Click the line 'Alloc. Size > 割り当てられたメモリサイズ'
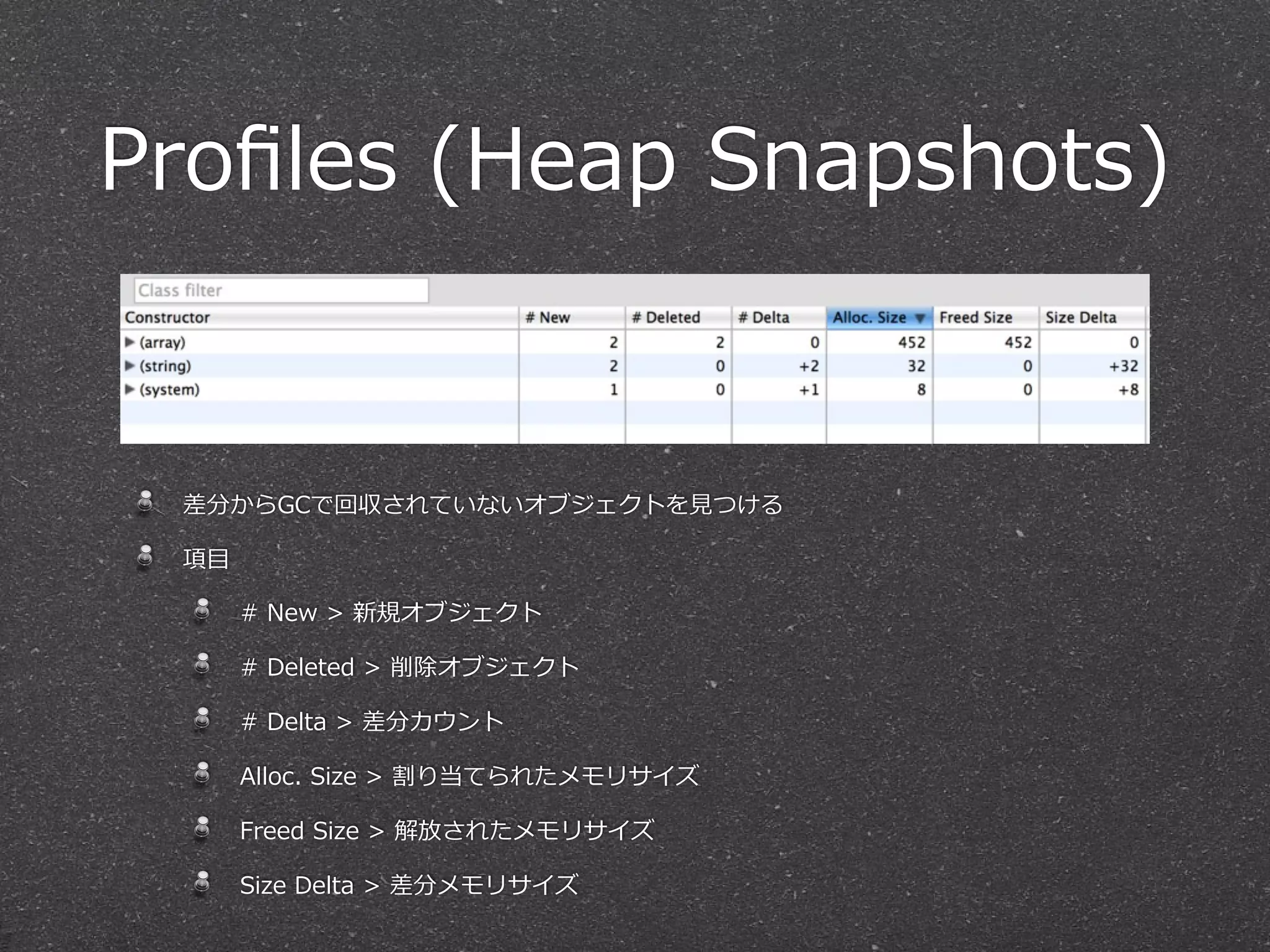This screenshot has height=952, width=1270. click(469, 776)
